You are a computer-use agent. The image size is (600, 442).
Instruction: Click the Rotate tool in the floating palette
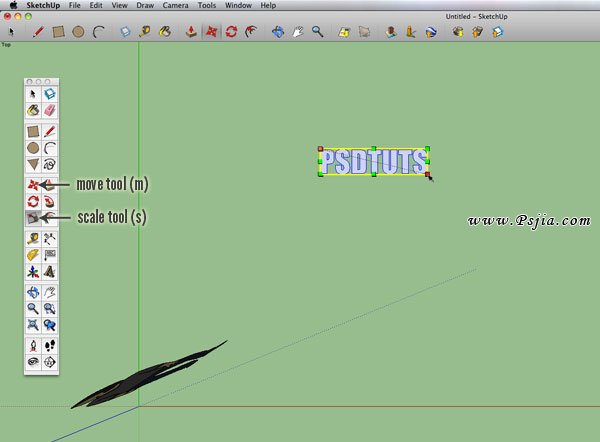click(x=33, y=201)
